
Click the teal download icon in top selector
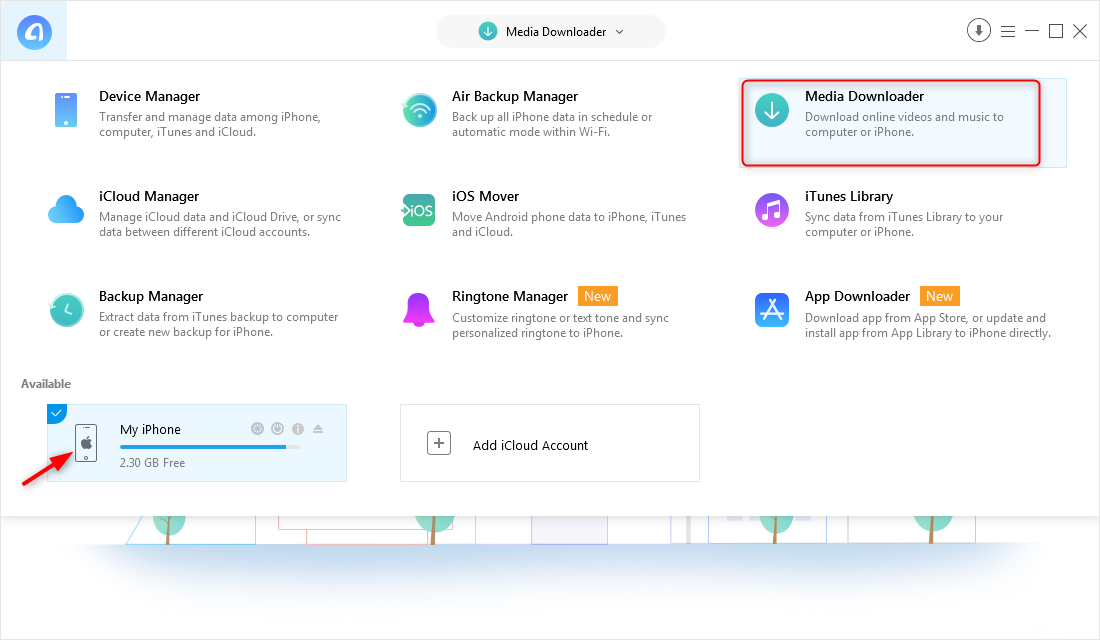[x=488, y=32]
